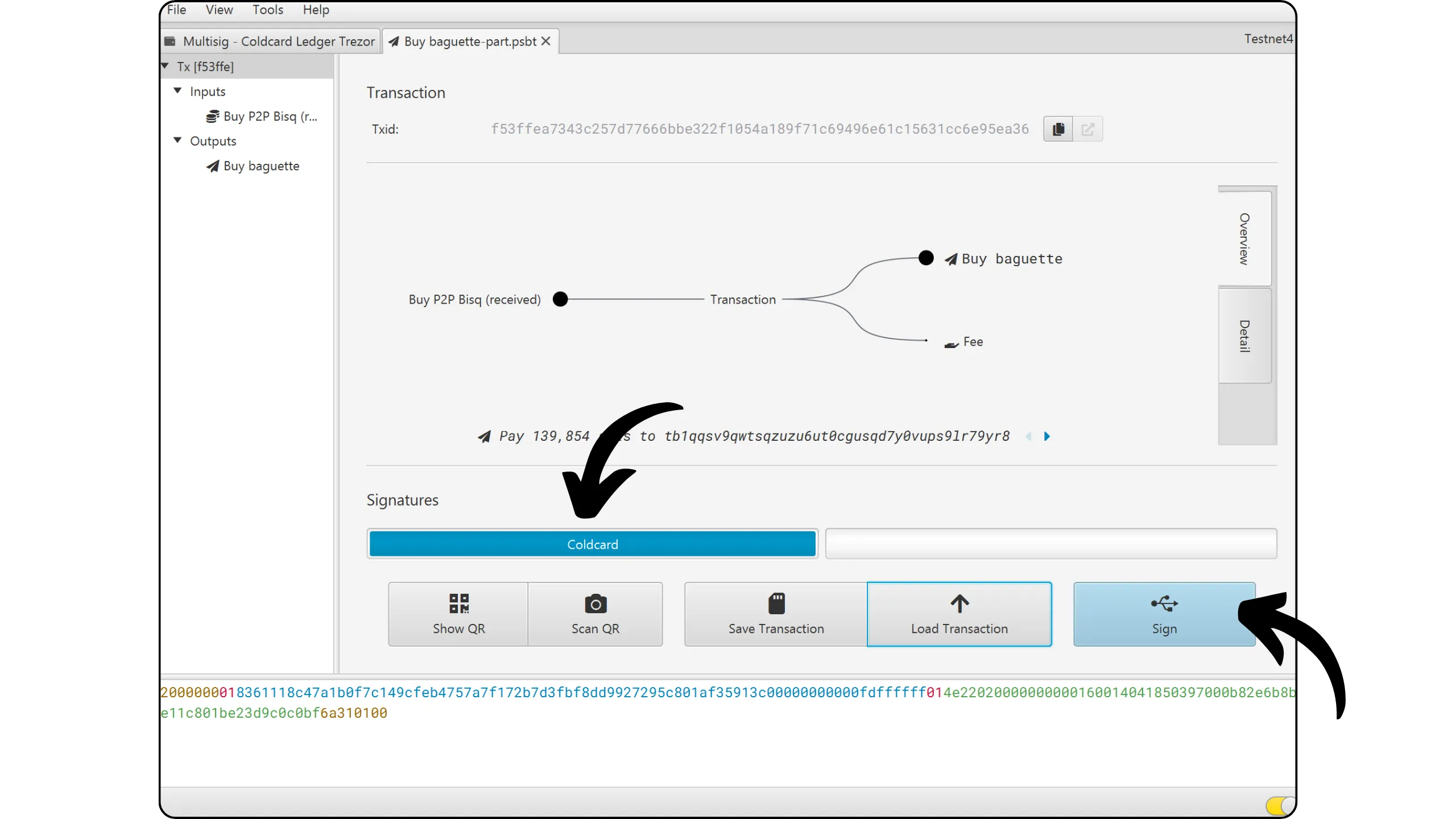Copy the transaction ID to clipboard
The width and height of the screenshot is (1456, 819).
click(x=1058, y=129)
